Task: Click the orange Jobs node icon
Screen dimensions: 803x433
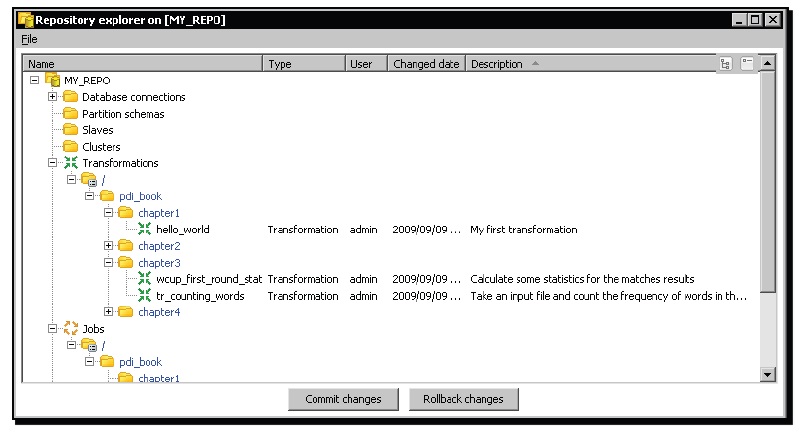Action: [71, 329]
